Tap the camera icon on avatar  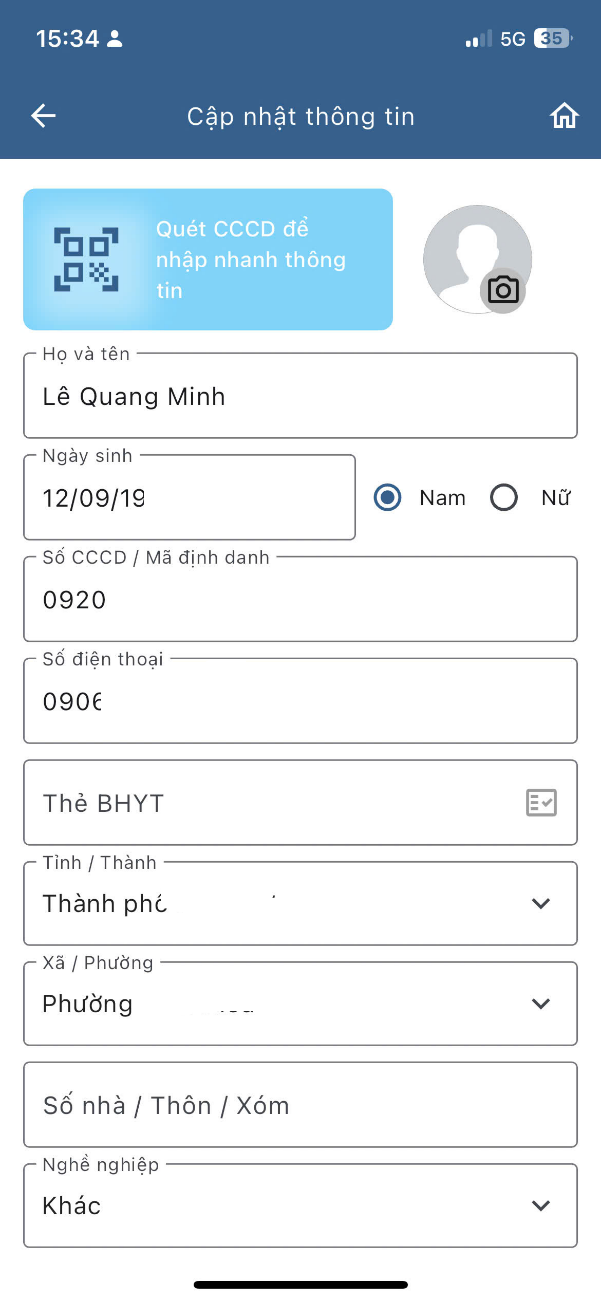click(x=502, y=290)
